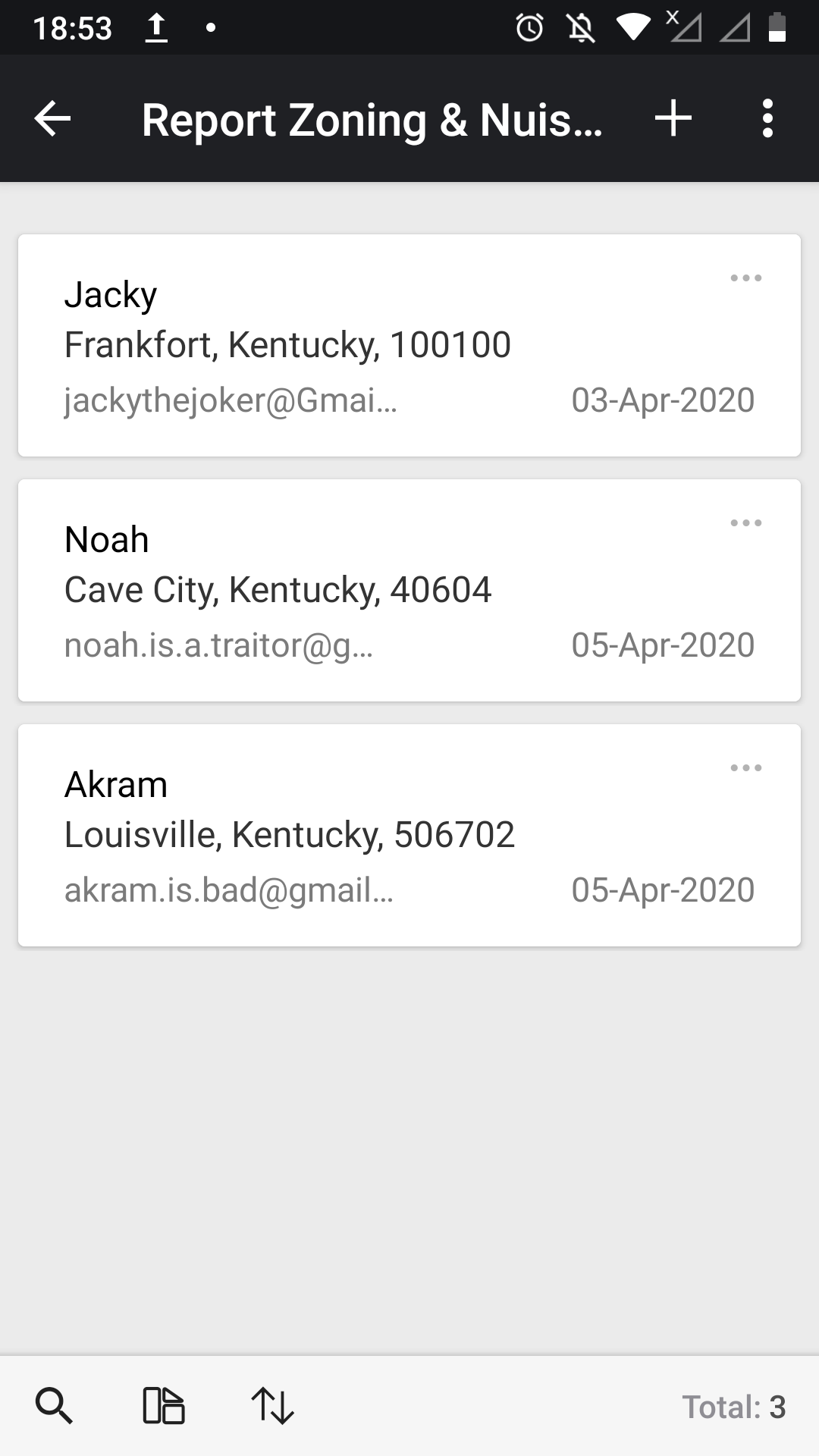
Task: Tap the alarm clock status icon
Action: 529,28
